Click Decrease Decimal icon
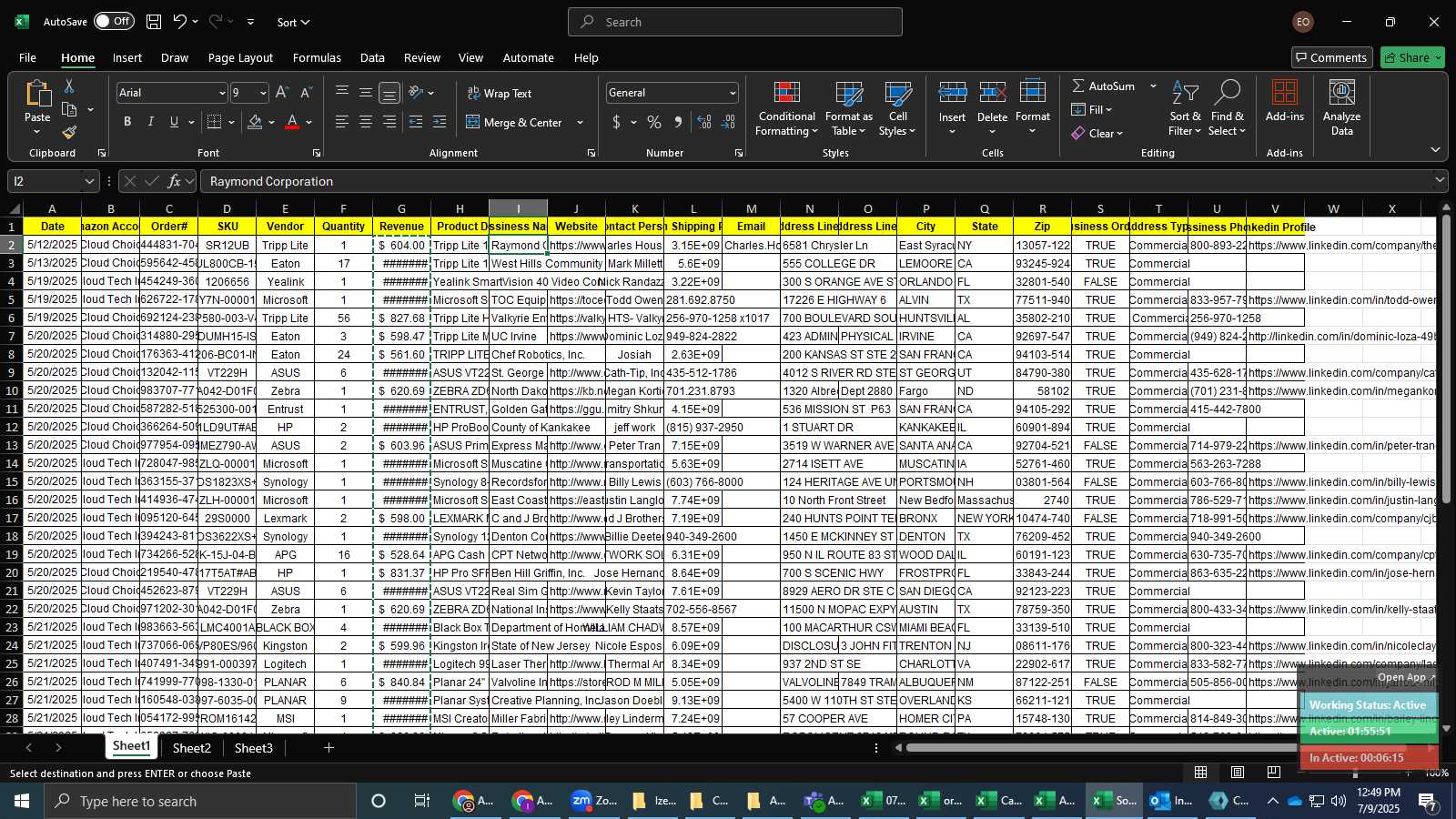The image size is (1456, 819). [x=729, y=122]
